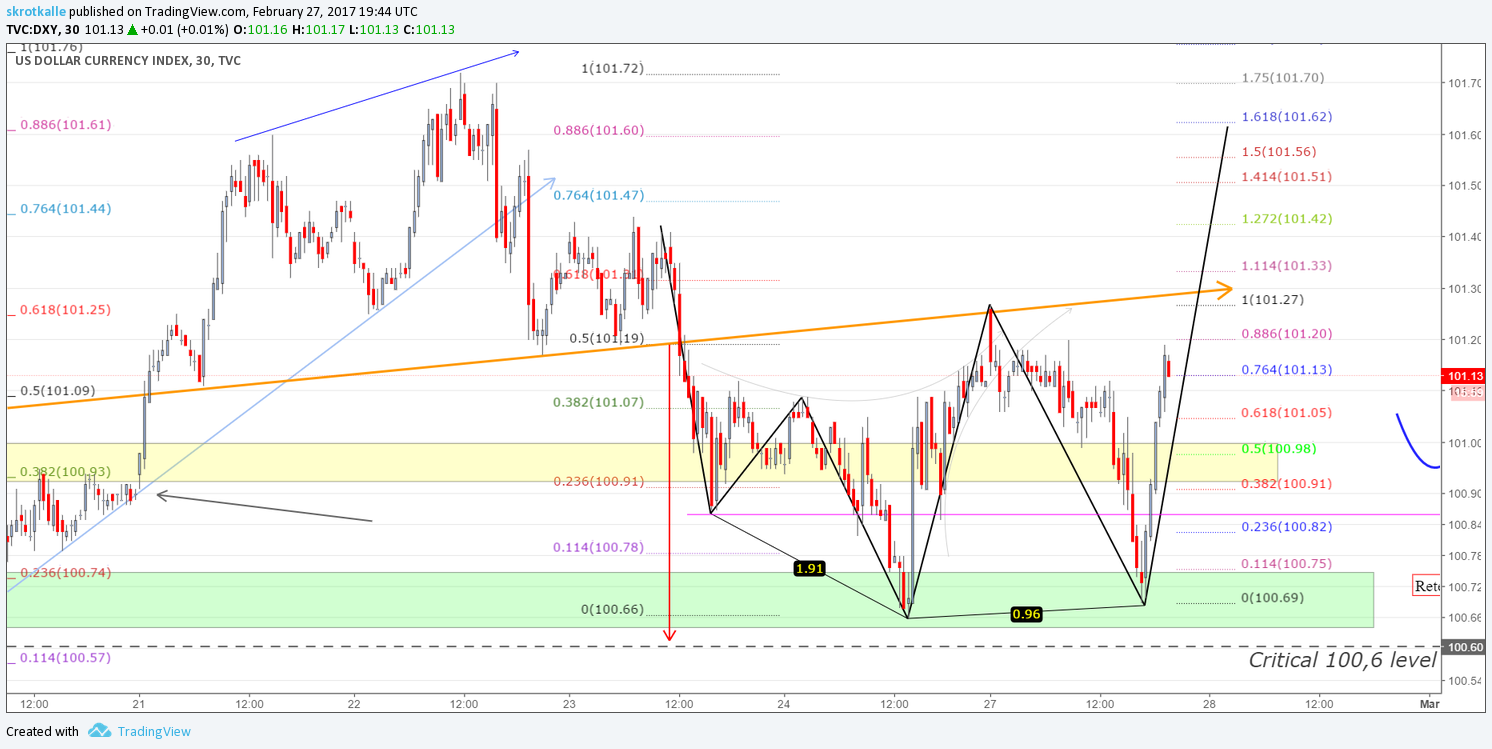Click the 28 date on time axis

coord(1208,703)
